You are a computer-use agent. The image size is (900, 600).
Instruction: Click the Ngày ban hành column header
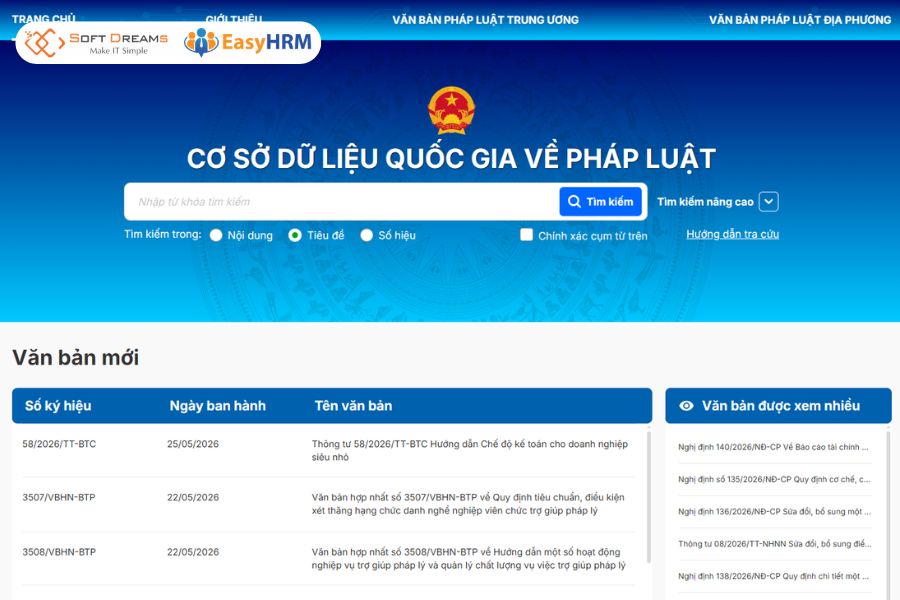(x=218, y=406)
